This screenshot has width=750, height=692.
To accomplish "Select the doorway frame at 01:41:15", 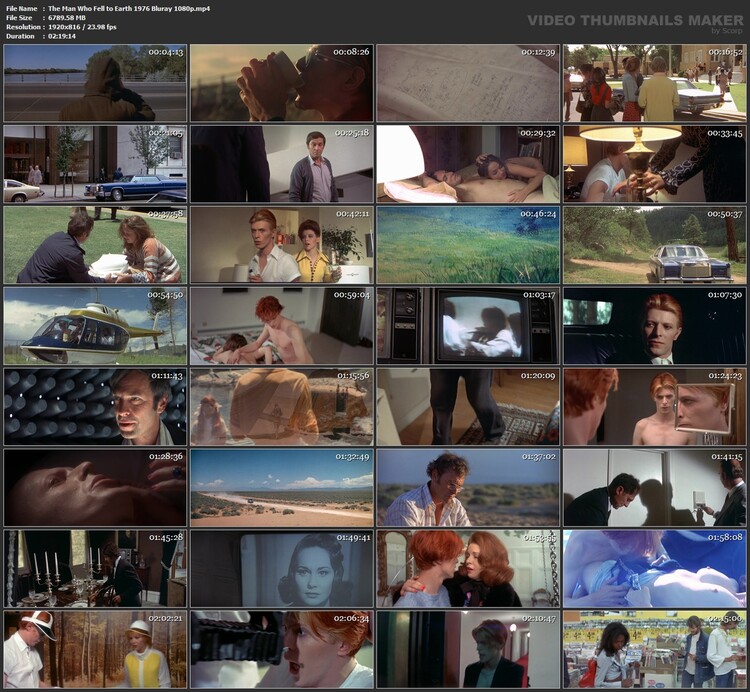I will [655, 487].
